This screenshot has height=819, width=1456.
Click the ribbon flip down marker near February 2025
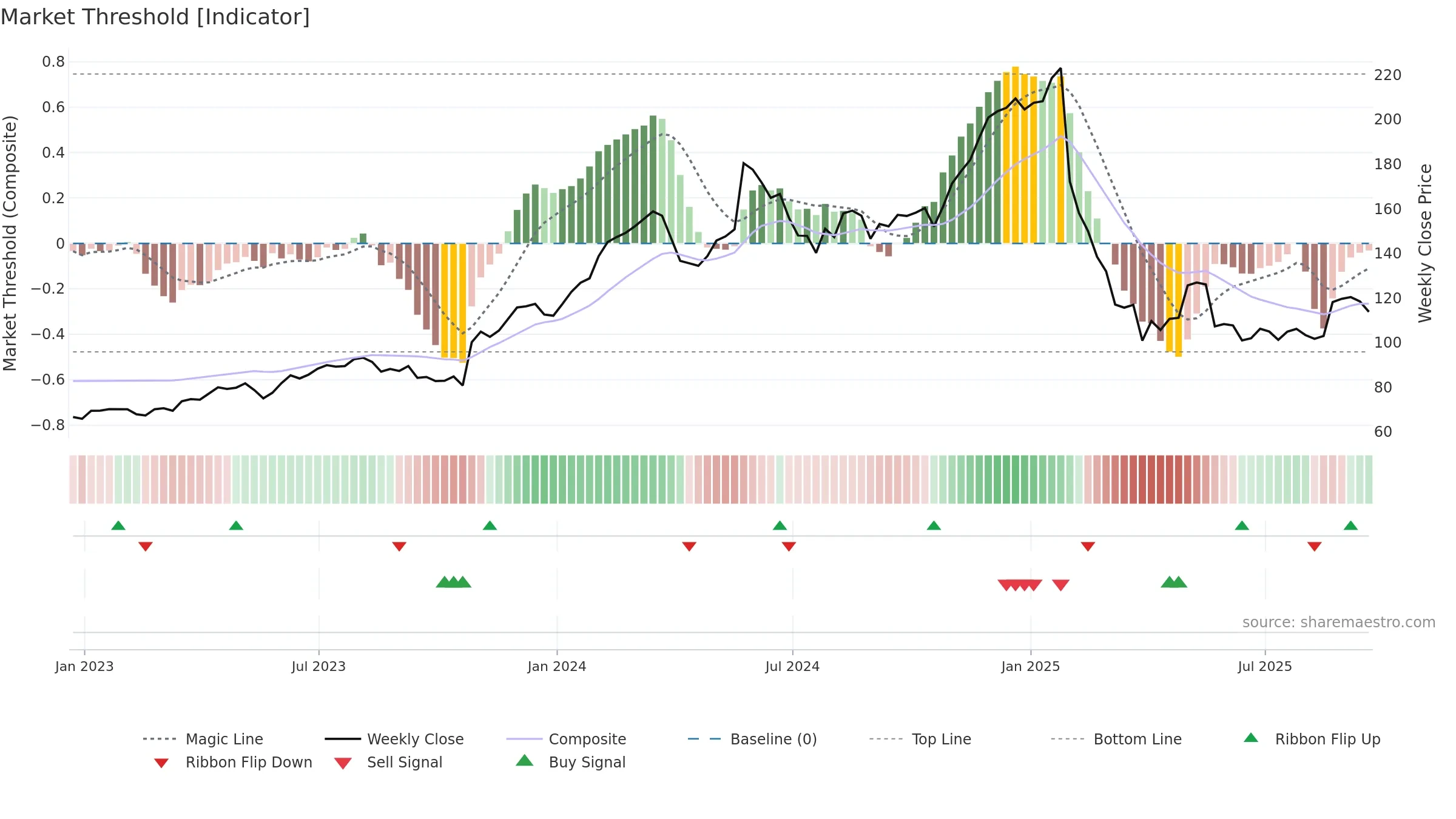point(1088,547)
